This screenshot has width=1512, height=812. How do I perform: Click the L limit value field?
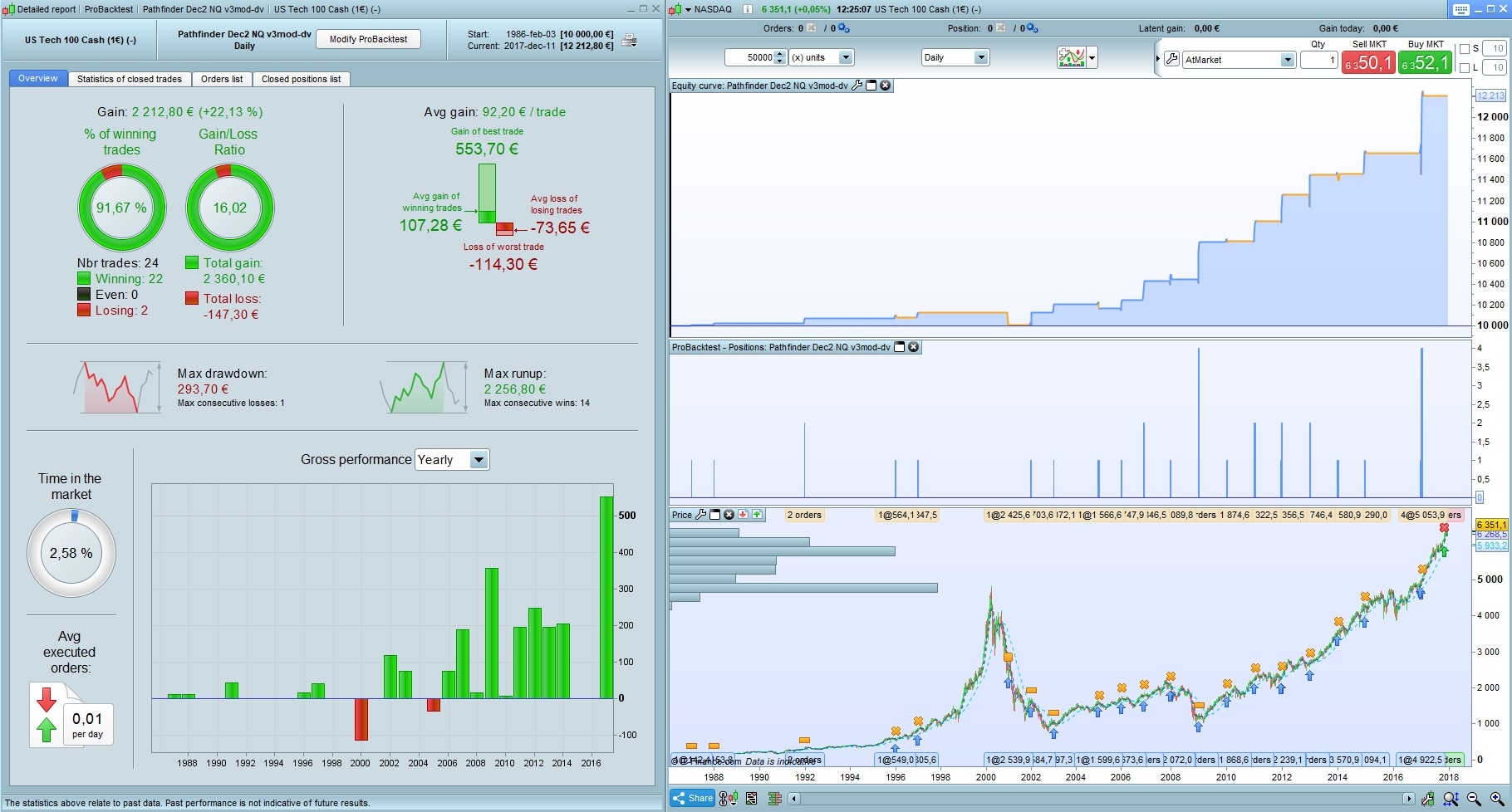[x=1495, y=68]
